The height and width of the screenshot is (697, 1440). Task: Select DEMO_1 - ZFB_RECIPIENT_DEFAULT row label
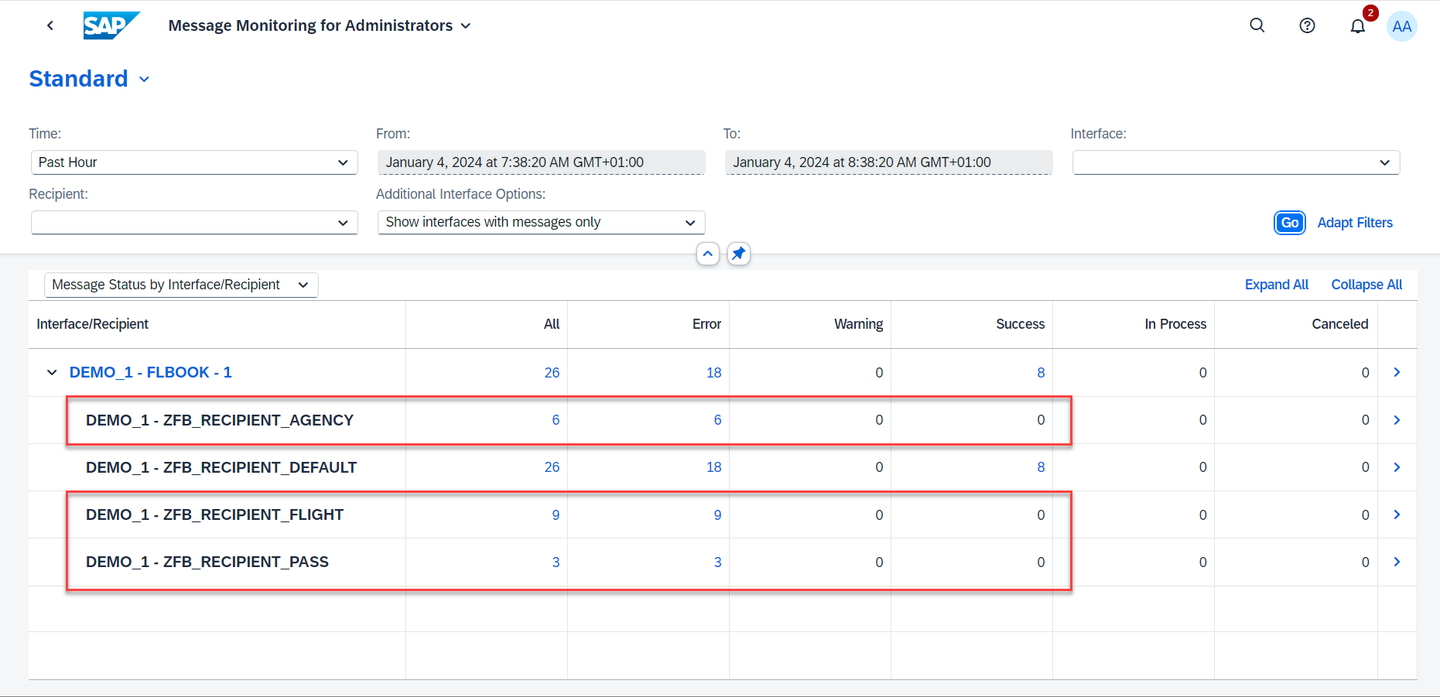coord(221,467)
